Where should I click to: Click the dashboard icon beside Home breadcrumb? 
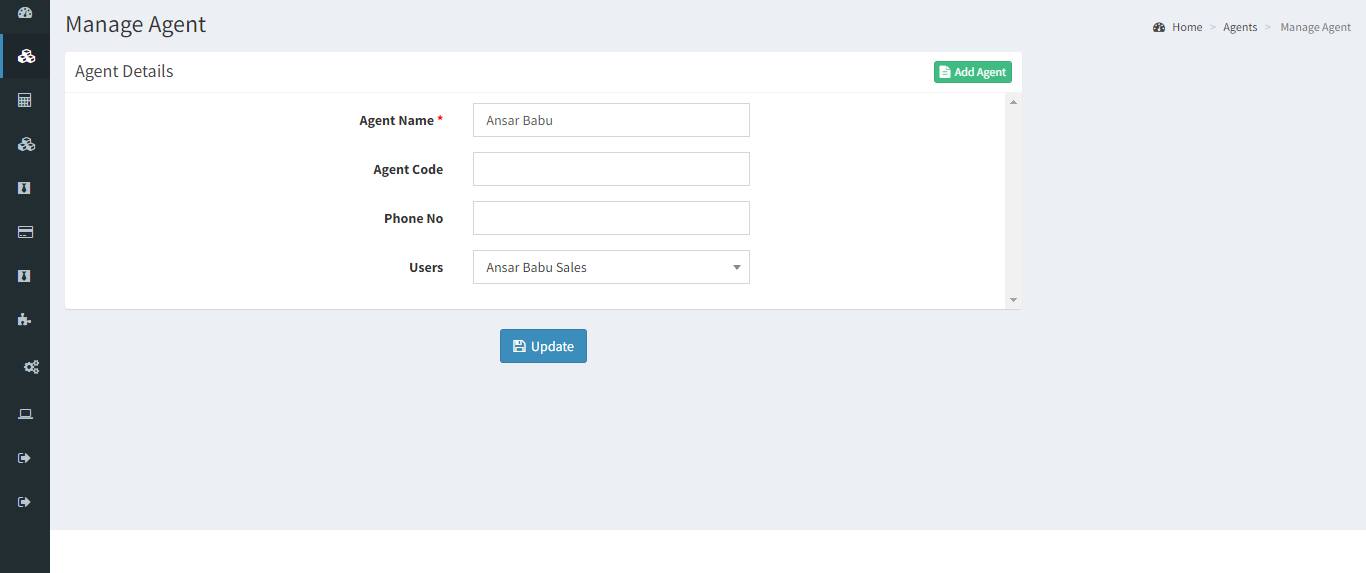coord(1159,27)
